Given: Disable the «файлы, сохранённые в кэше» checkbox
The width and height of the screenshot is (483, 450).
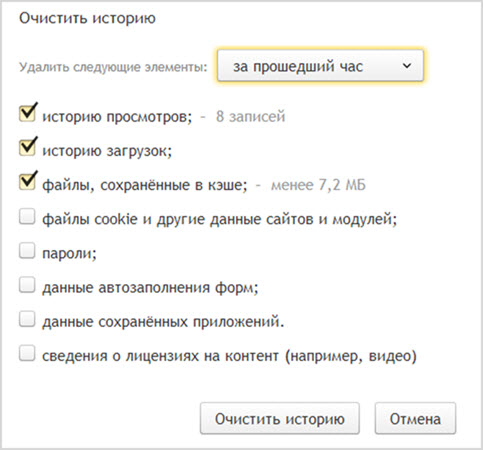Looking at the screenshot, I should (27, 182).
